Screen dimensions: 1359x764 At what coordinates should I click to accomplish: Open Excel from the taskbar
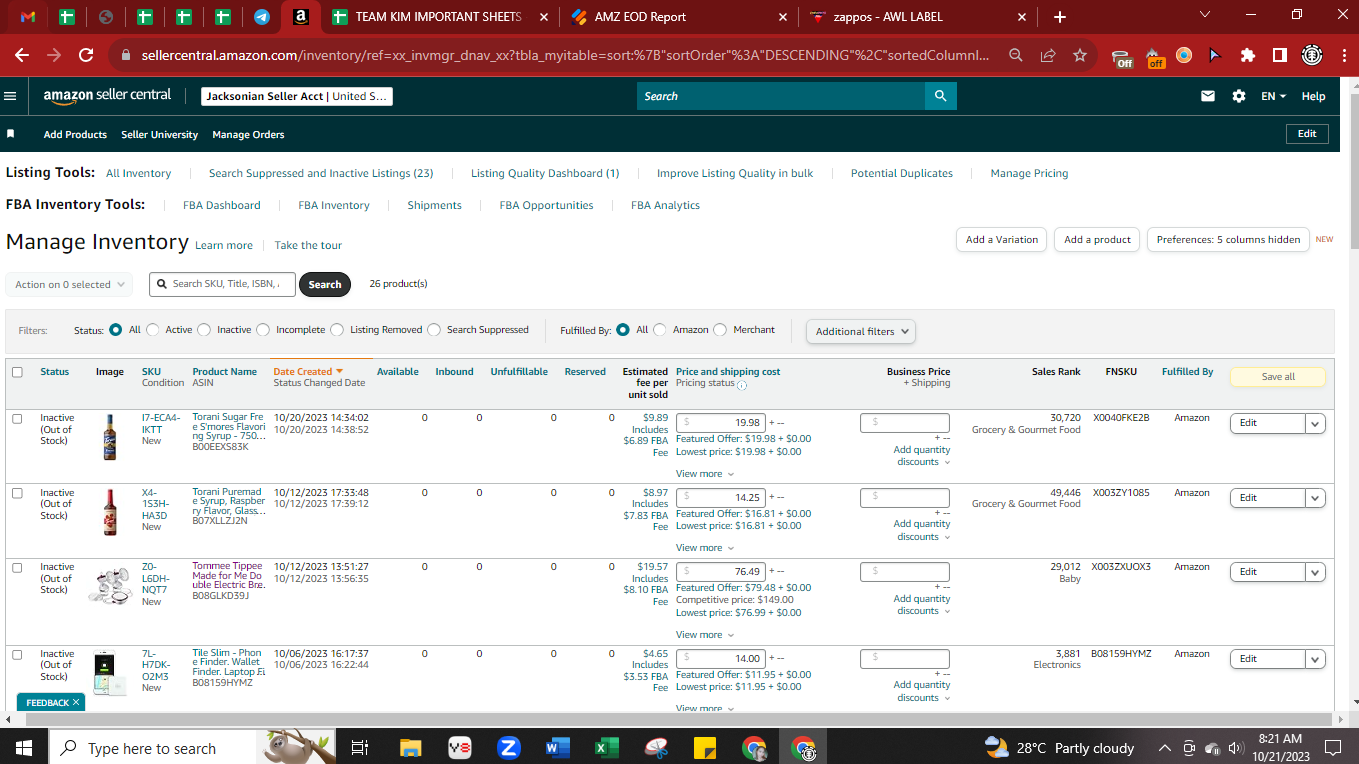[x=606, y=748]
